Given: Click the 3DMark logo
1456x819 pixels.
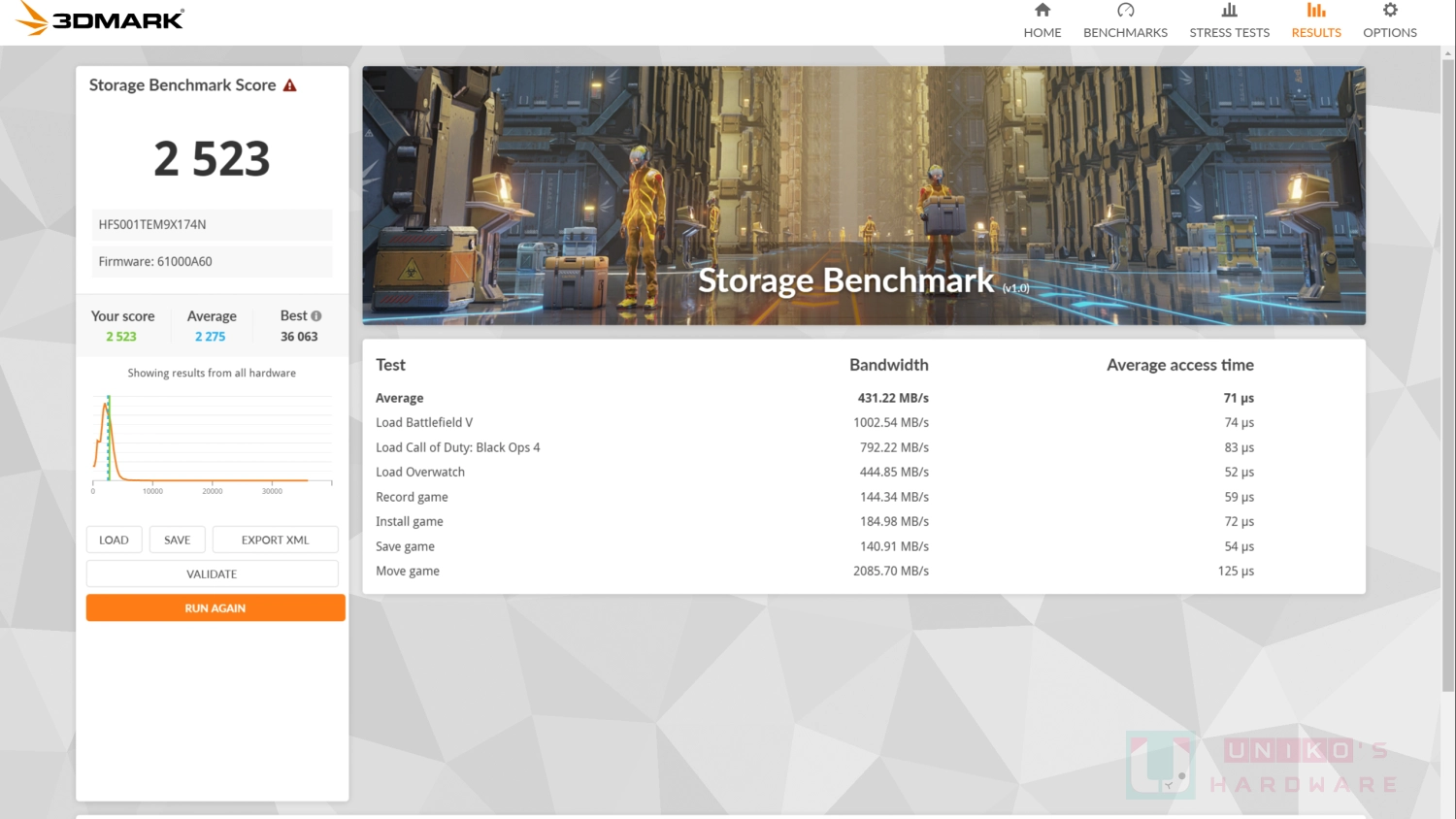Looking at the screenshot, I should tap(101, 19).
